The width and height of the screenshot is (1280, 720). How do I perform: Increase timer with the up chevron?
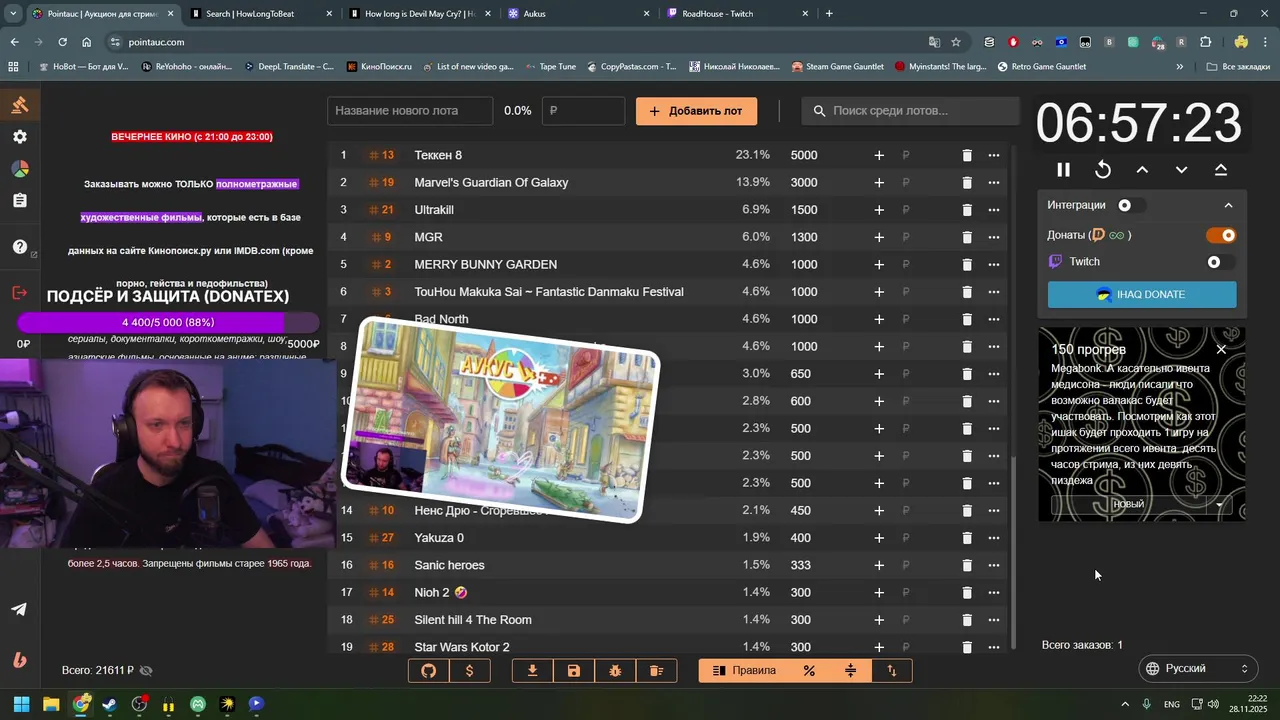pyautogui.click(x=1142, y=170)
